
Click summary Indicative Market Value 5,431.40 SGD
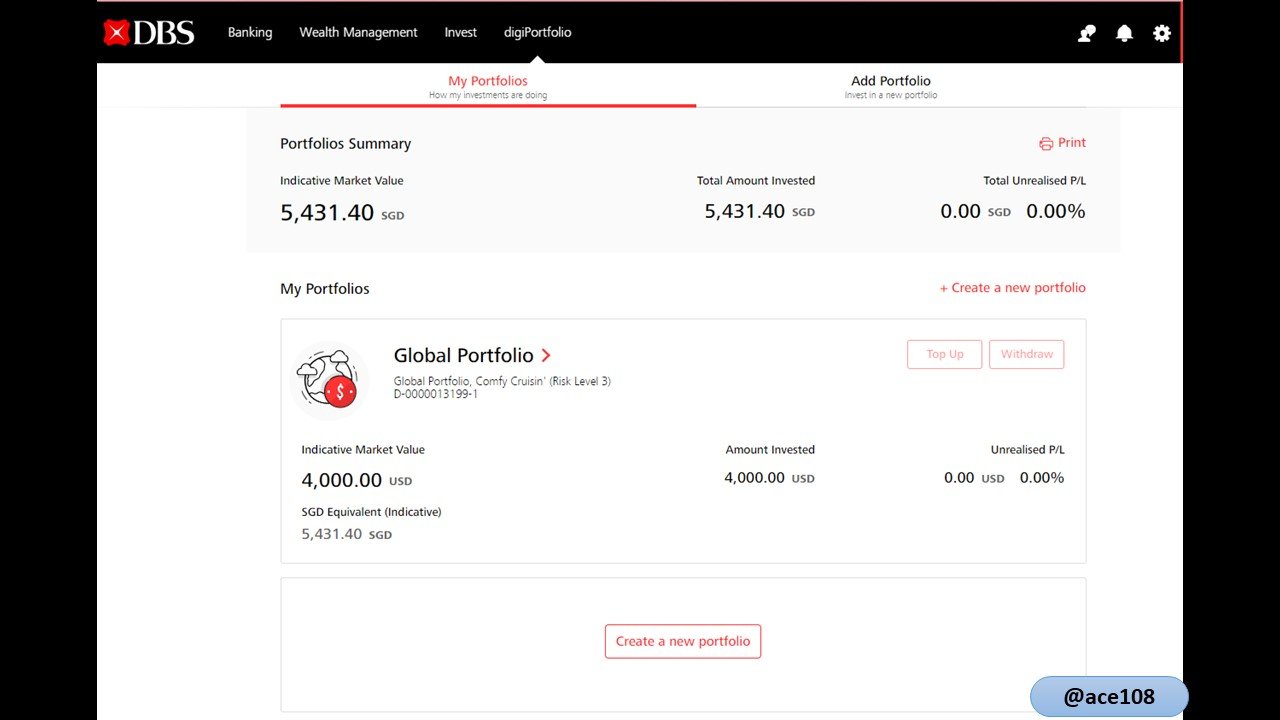342,213
